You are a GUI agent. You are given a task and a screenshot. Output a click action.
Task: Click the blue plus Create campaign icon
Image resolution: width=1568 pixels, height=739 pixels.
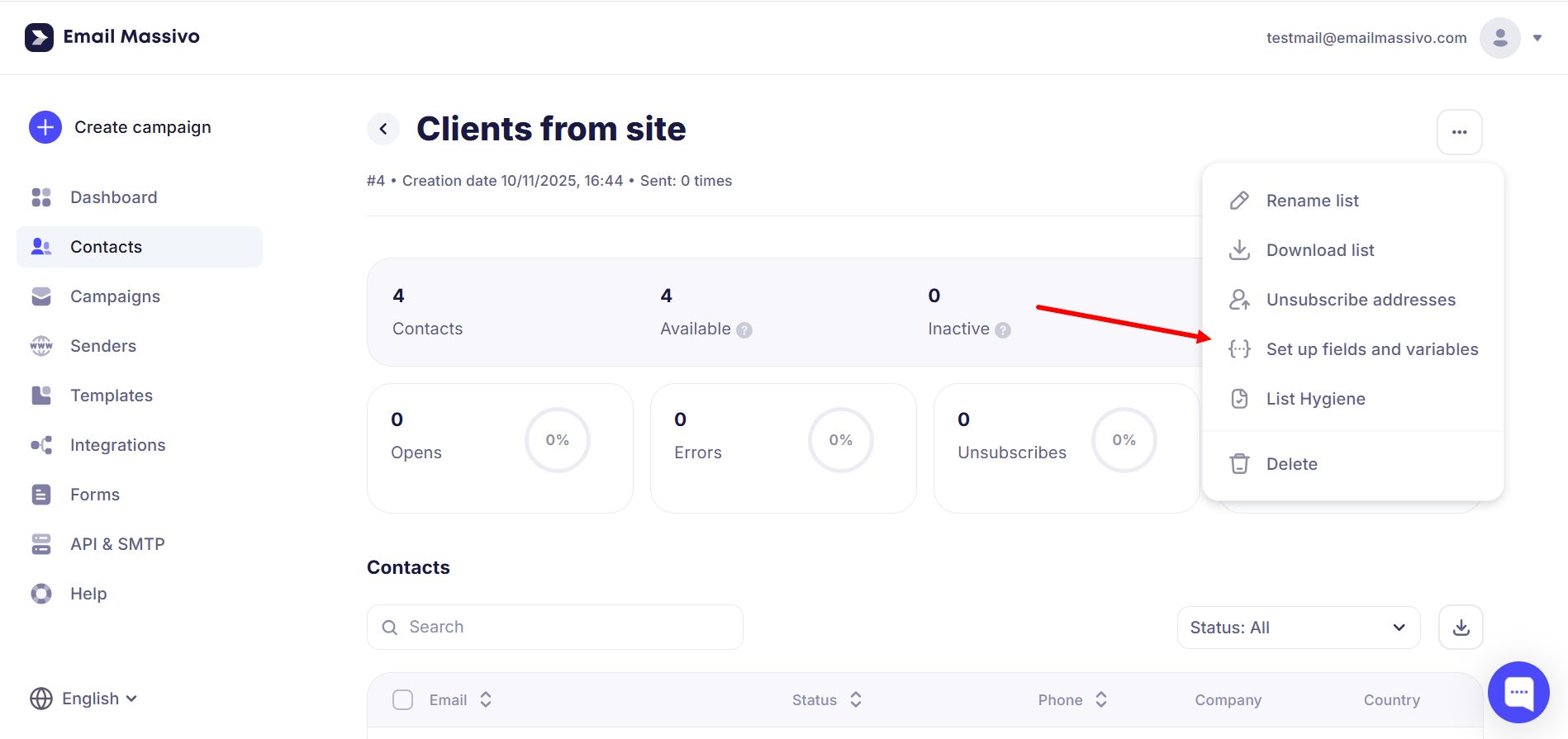click(x=45, y=127)
